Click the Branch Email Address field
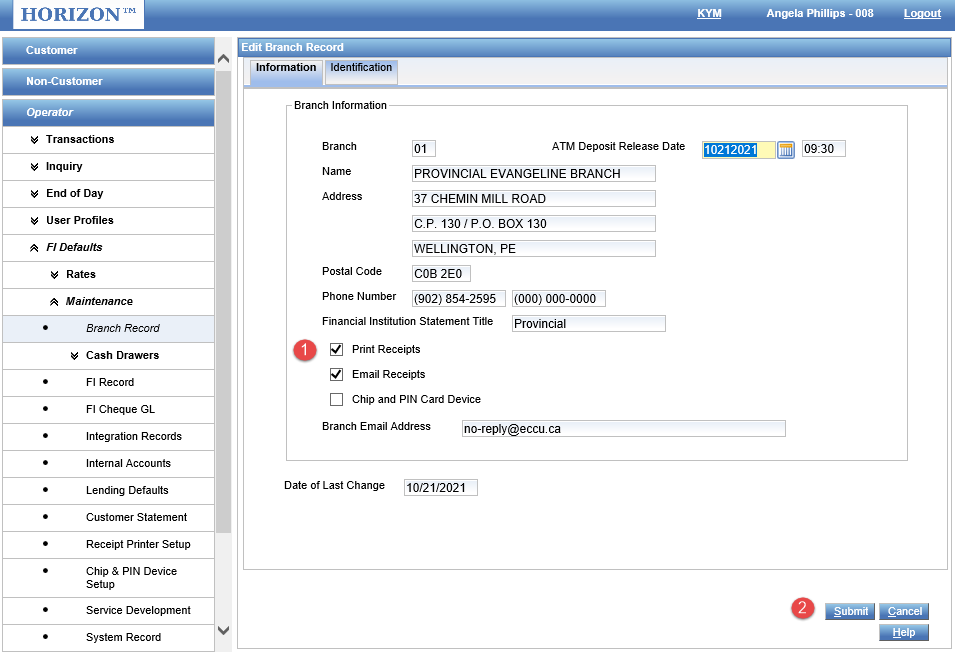This screenshot has height=657, width=955. pyautogui.click(x=622, y=429)
